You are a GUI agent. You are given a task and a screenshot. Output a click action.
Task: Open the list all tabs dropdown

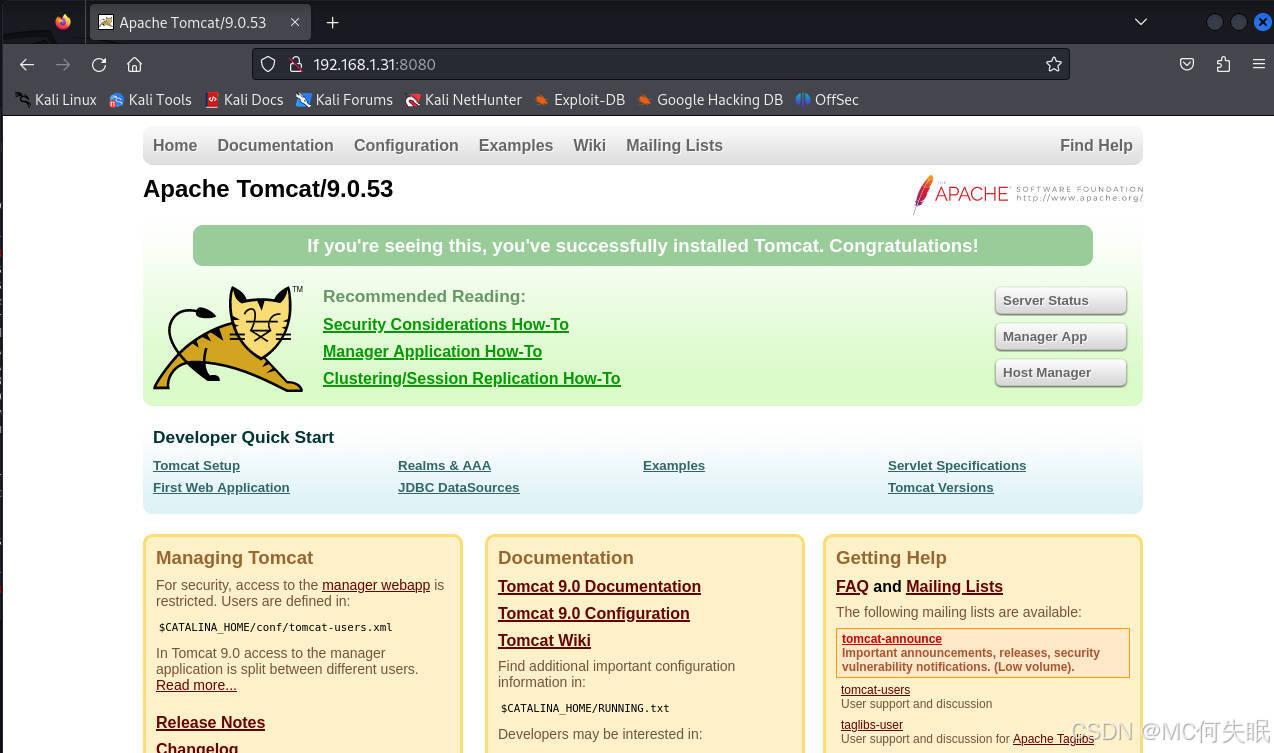point(1140,22)
